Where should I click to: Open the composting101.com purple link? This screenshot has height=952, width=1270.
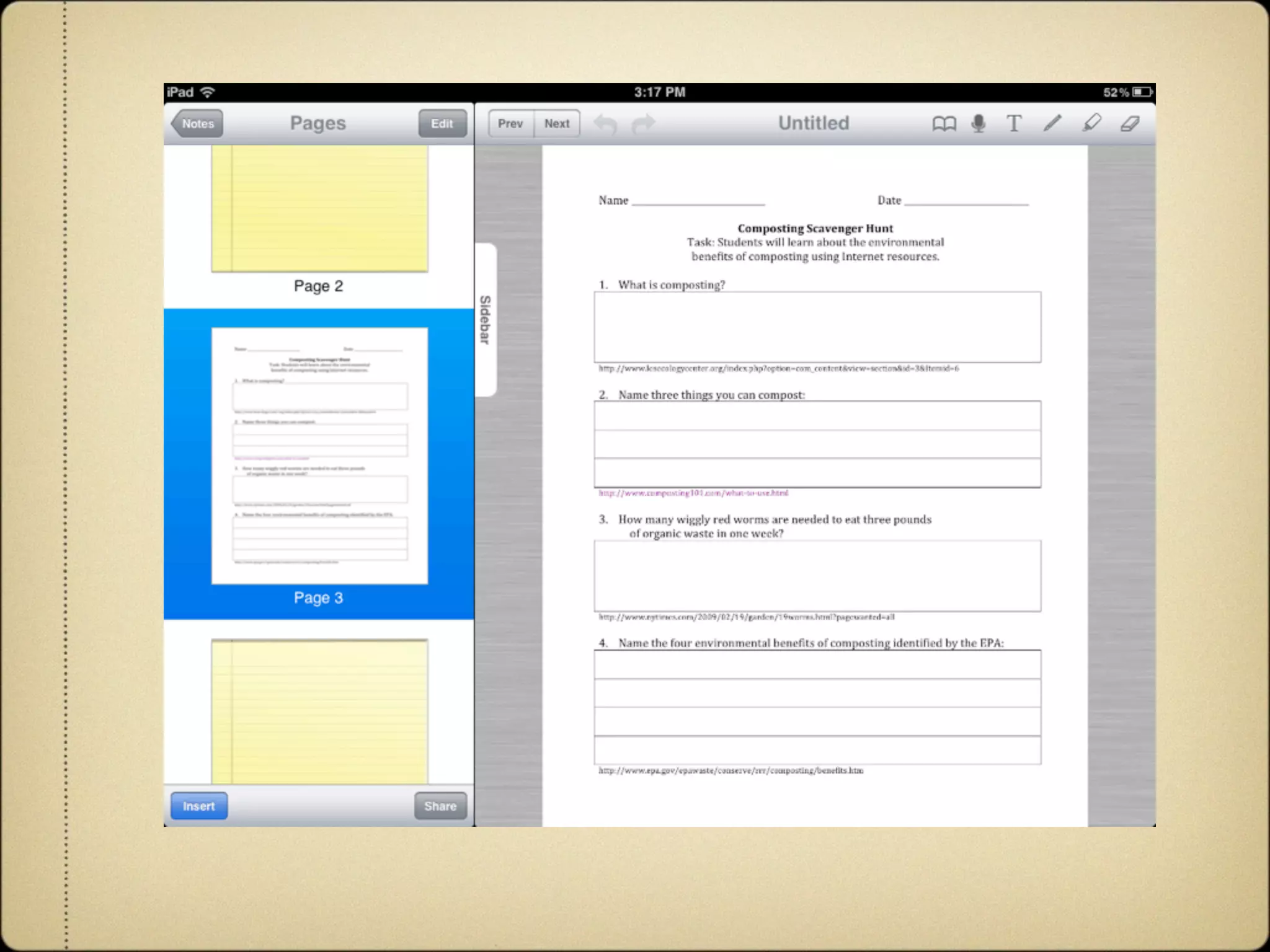(693, 493)
